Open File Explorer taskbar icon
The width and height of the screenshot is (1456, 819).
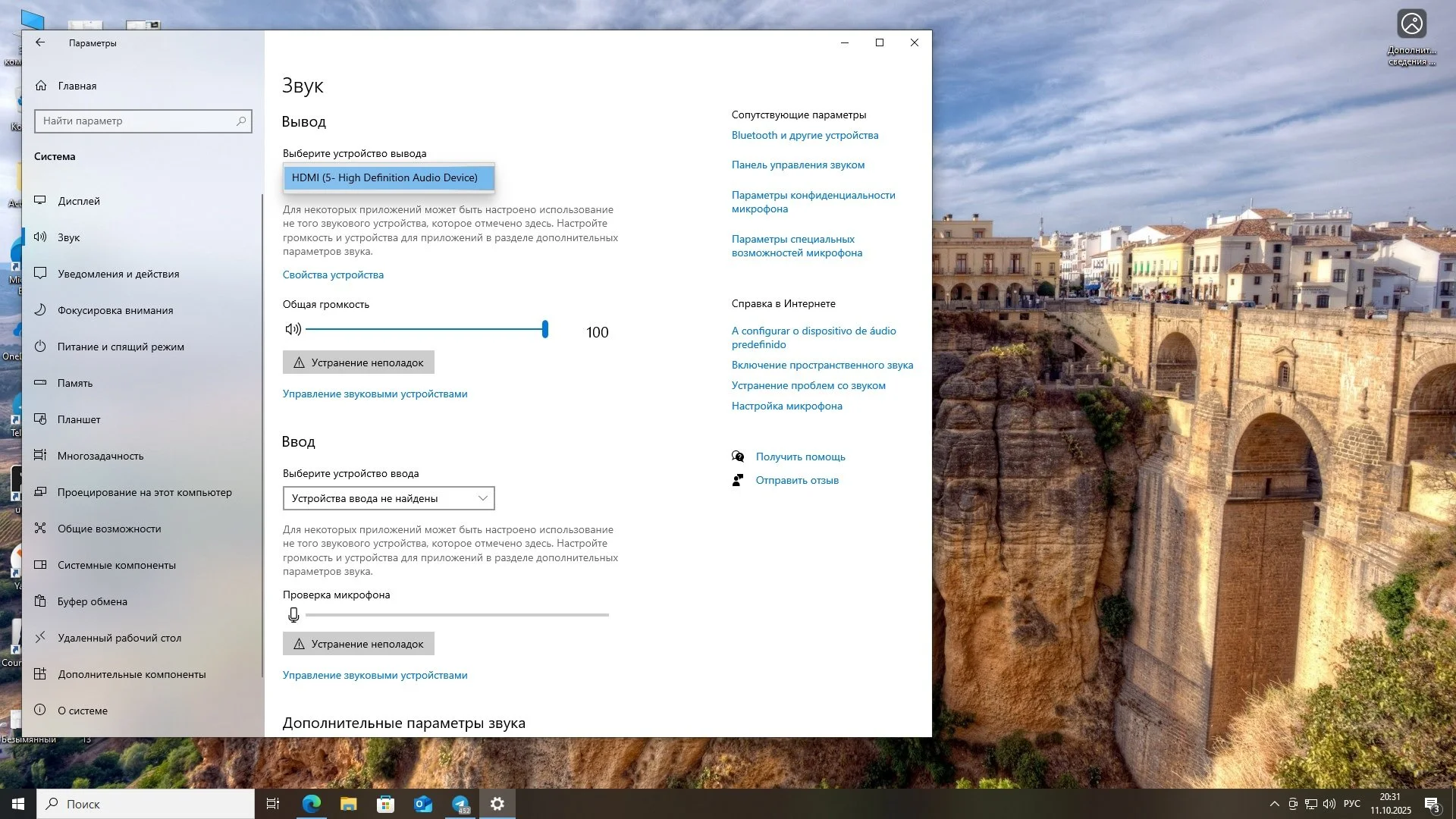[x=348, y=804]
